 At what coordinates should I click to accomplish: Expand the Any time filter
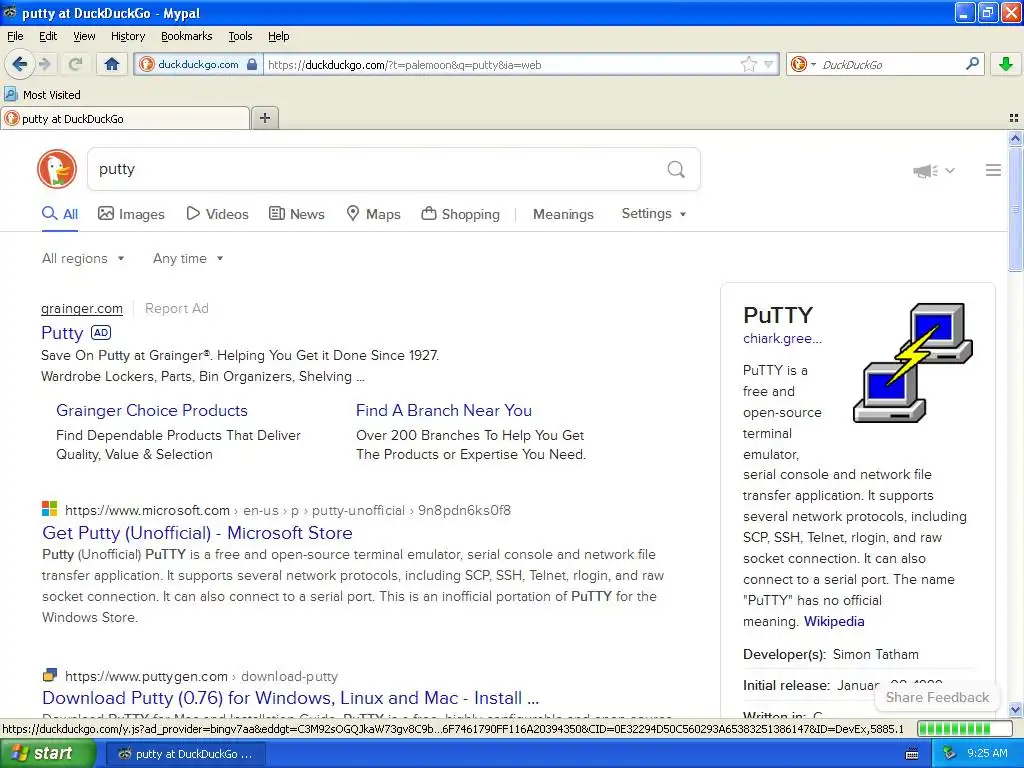[x=188, y=259]
